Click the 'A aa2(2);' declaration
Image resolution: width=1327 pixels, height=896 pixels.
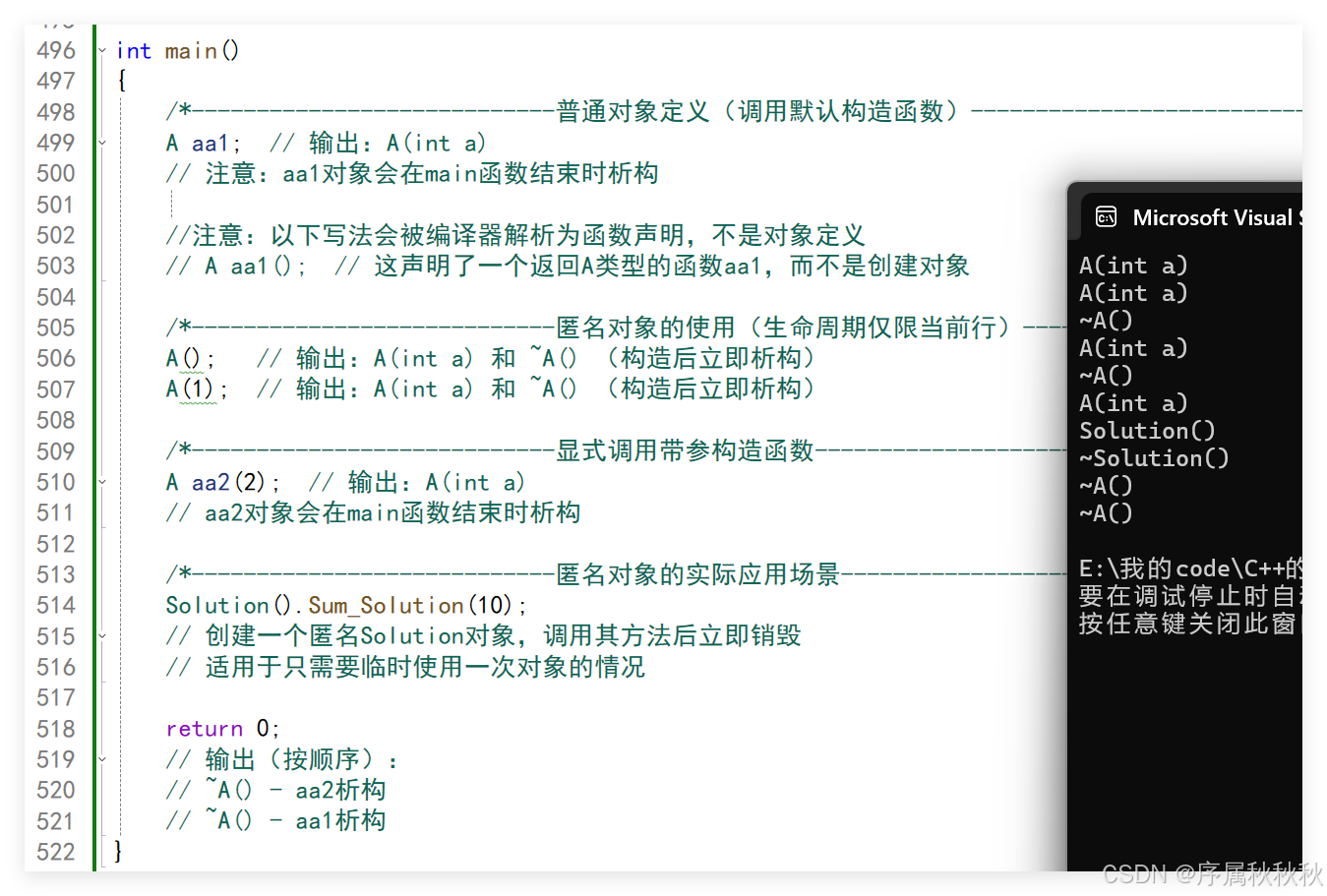click(x=223, y=482)
